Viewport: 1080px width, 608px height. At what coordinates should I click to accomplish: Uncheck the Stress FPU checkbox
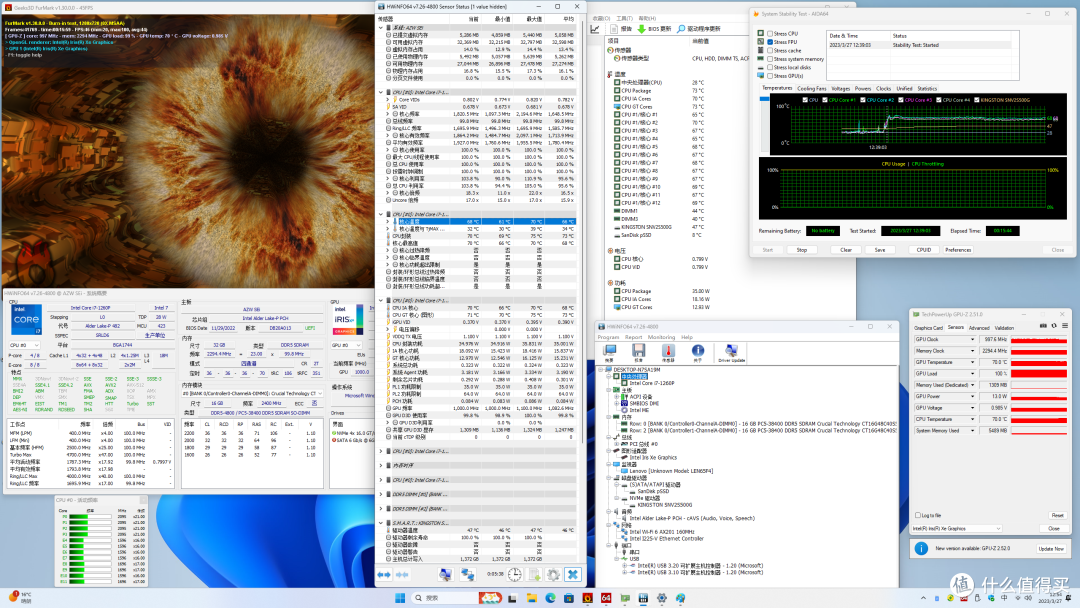pyautogui.click(x=770, y=42)
